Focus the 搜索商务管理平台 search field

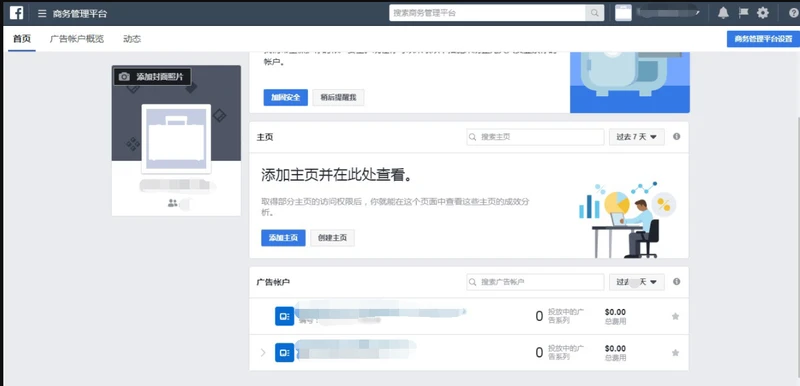coord(487,13)
